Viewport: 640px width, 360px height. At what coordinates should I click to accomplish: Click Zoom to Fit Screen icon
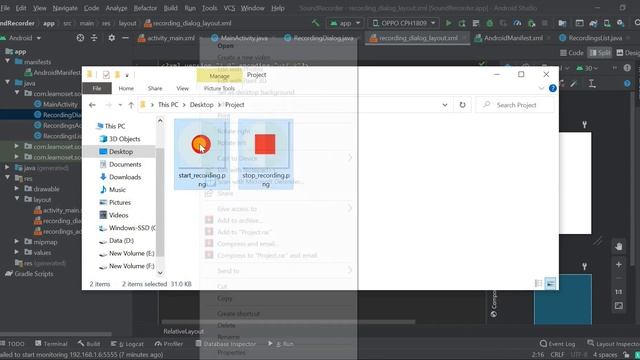click(619, 306)
